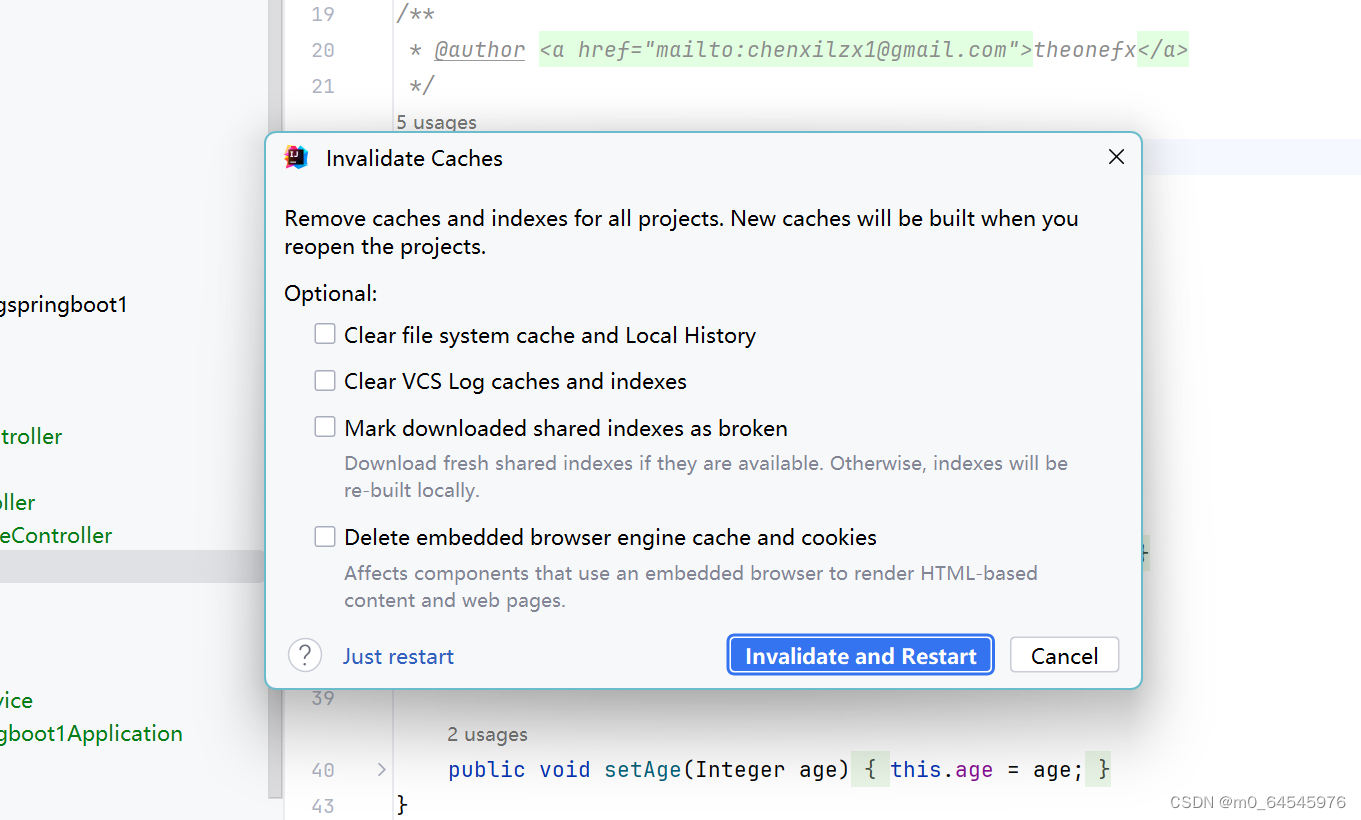This screenshot has width=1361, height=820.
Task: Select eController in the project tree
Action: pyautogui.click(x=57, y=535)
